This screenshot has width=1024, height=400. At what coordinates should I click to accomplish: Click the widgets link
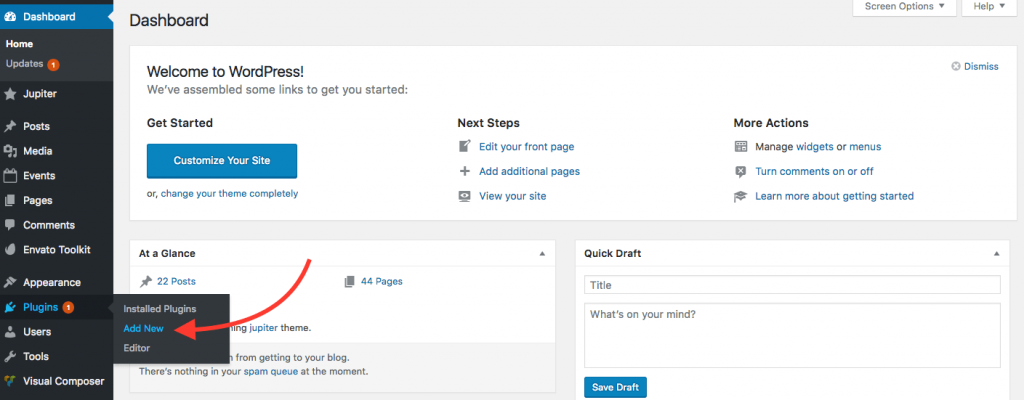(x=814, y=146)
